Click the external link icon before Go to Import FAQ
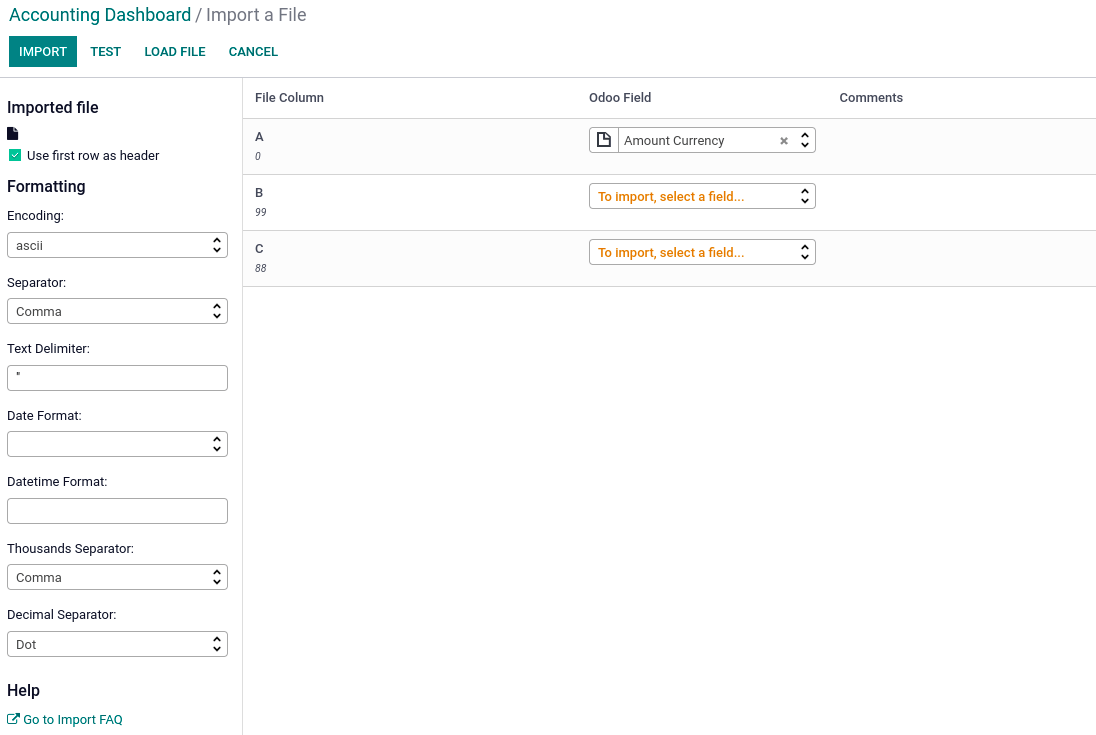Viewport: 1096px width, 735px height. pyautogui.click(x=14, y=719)
